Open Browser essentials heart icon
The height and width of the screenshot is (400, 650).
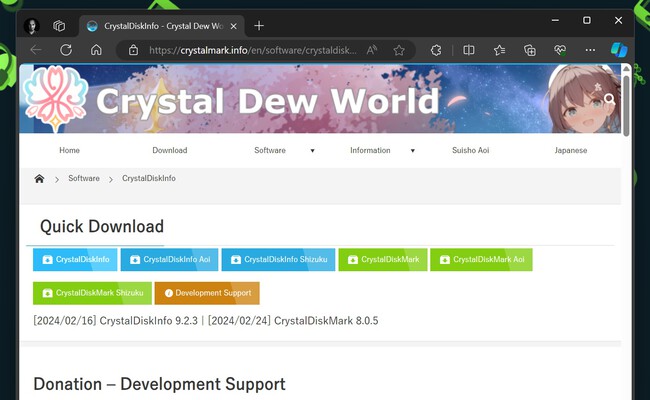coord(560,50)
